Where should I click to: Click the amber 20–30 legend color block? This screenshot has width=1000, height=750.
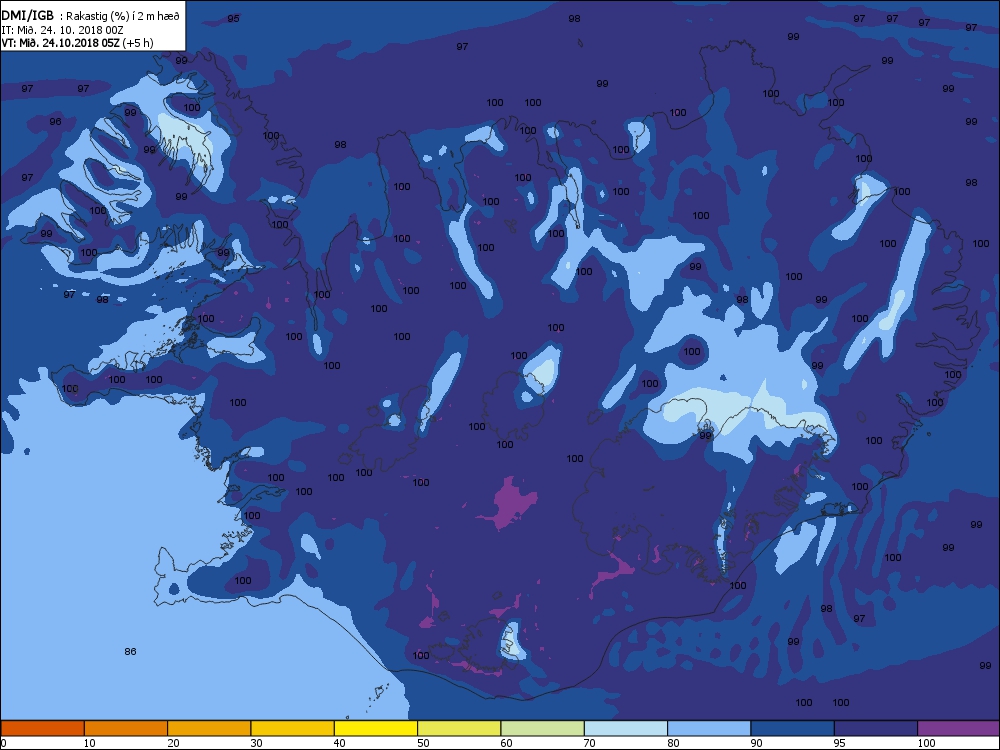[209, 728]
